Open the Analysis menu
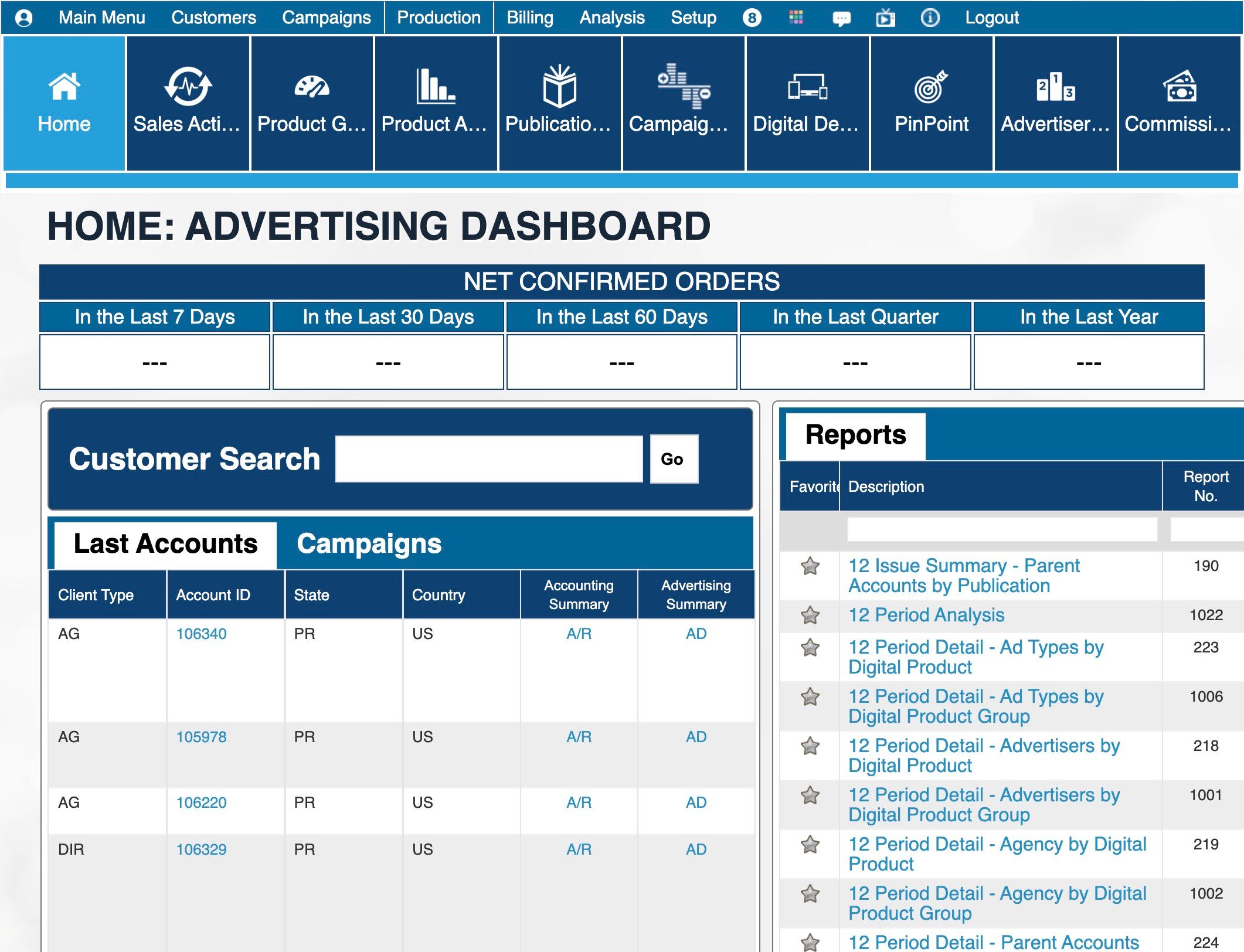The image size is (1244, 952). [x=611, y=18]
